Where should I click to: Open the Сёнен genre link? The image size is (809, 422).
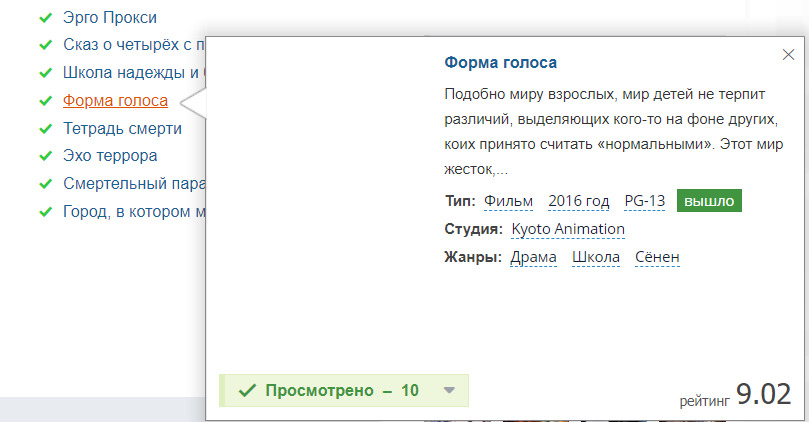click(x=657, y=258)
